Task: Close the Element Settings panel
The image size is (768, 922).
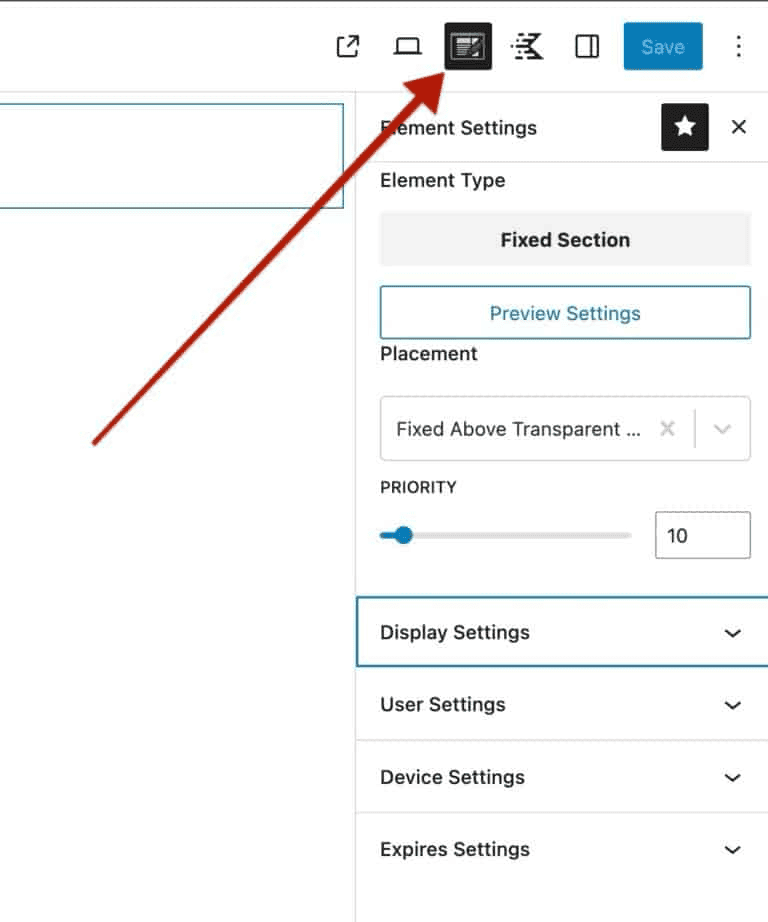Action: (x=739, y=127)
